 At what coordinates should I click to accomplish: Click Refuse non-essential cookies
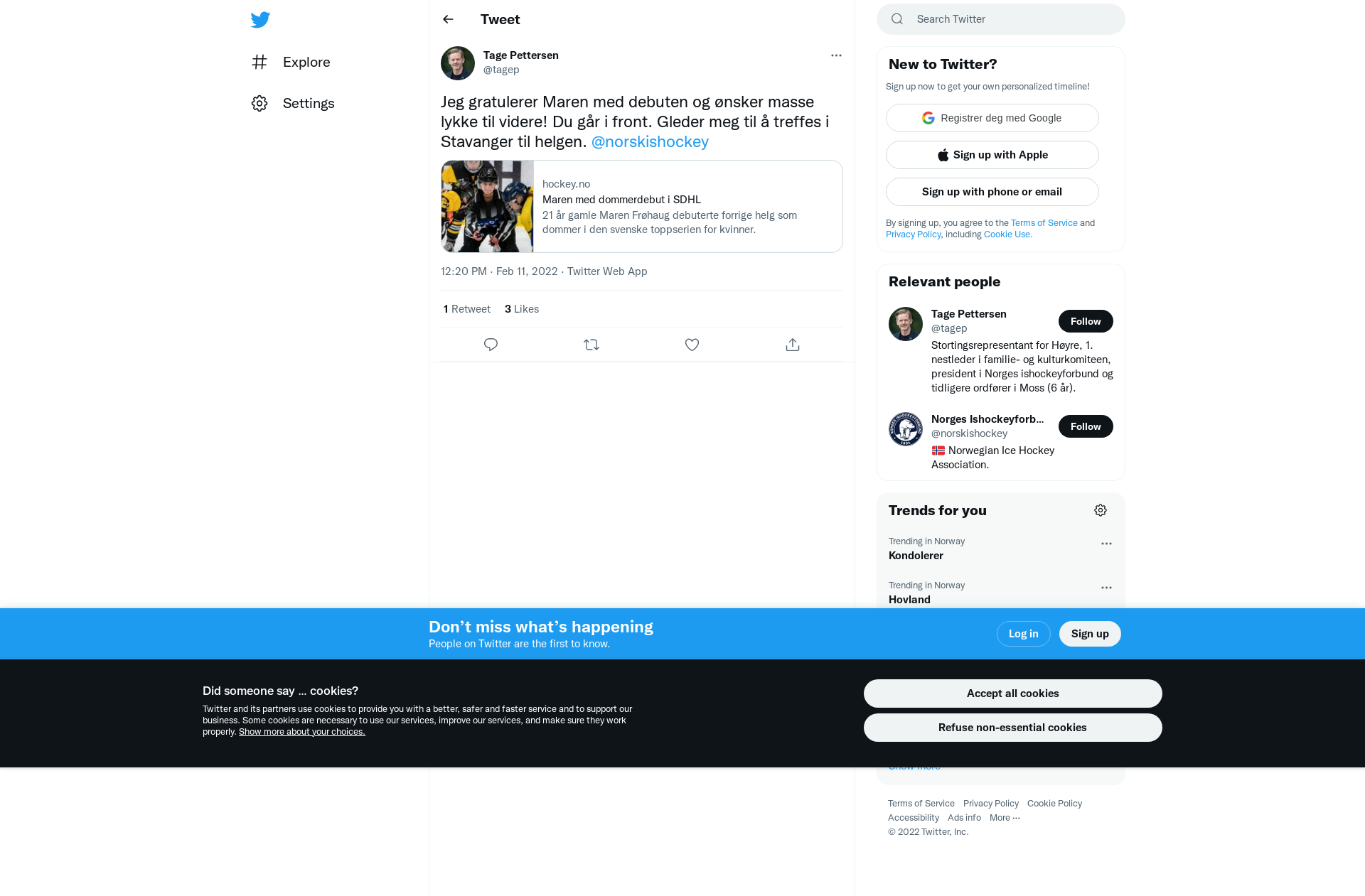(x=1012, y=728)
